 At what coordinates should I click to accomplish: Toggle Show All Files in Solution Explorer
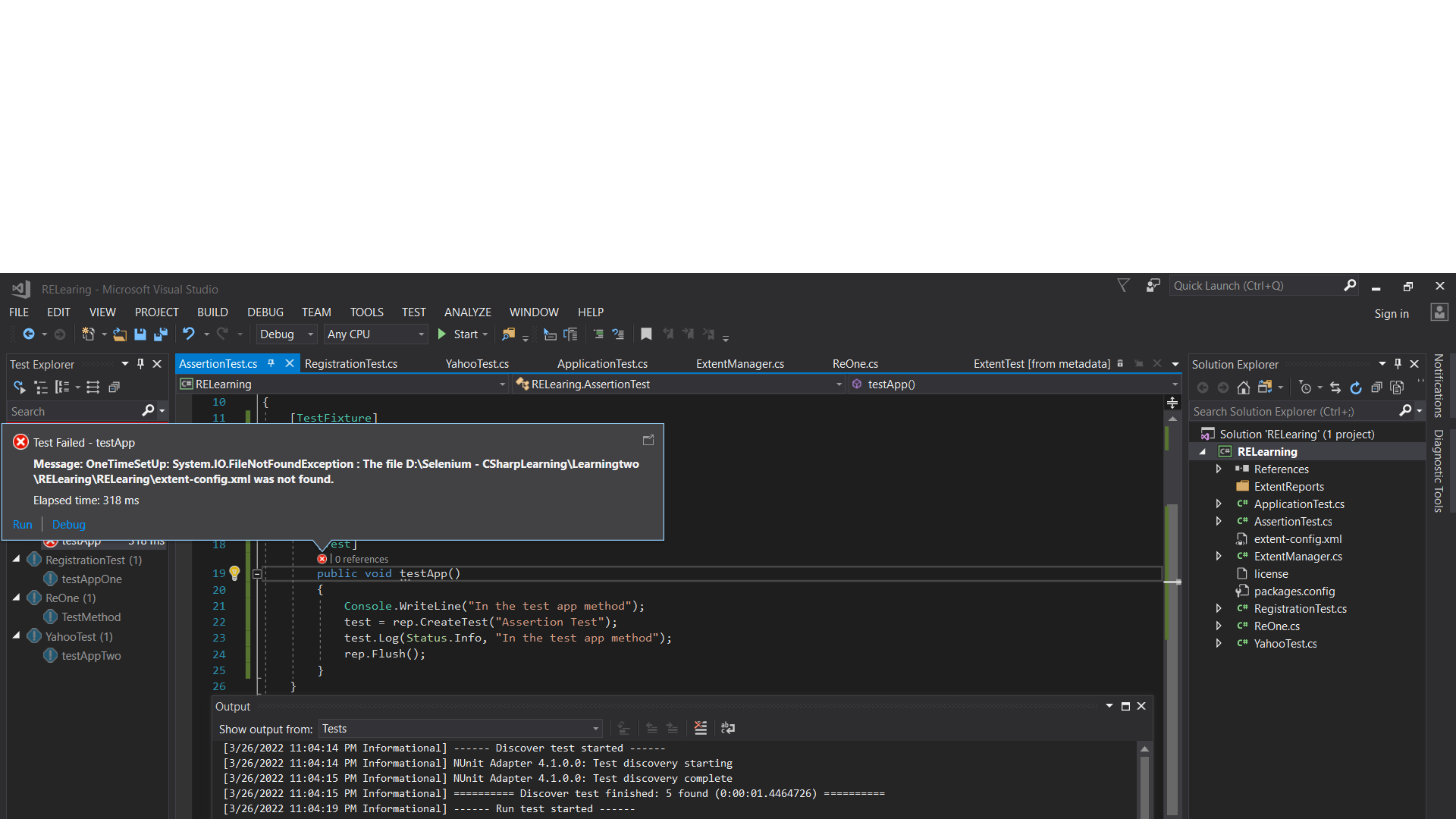pyautogui.click(x=1397, y=388)
